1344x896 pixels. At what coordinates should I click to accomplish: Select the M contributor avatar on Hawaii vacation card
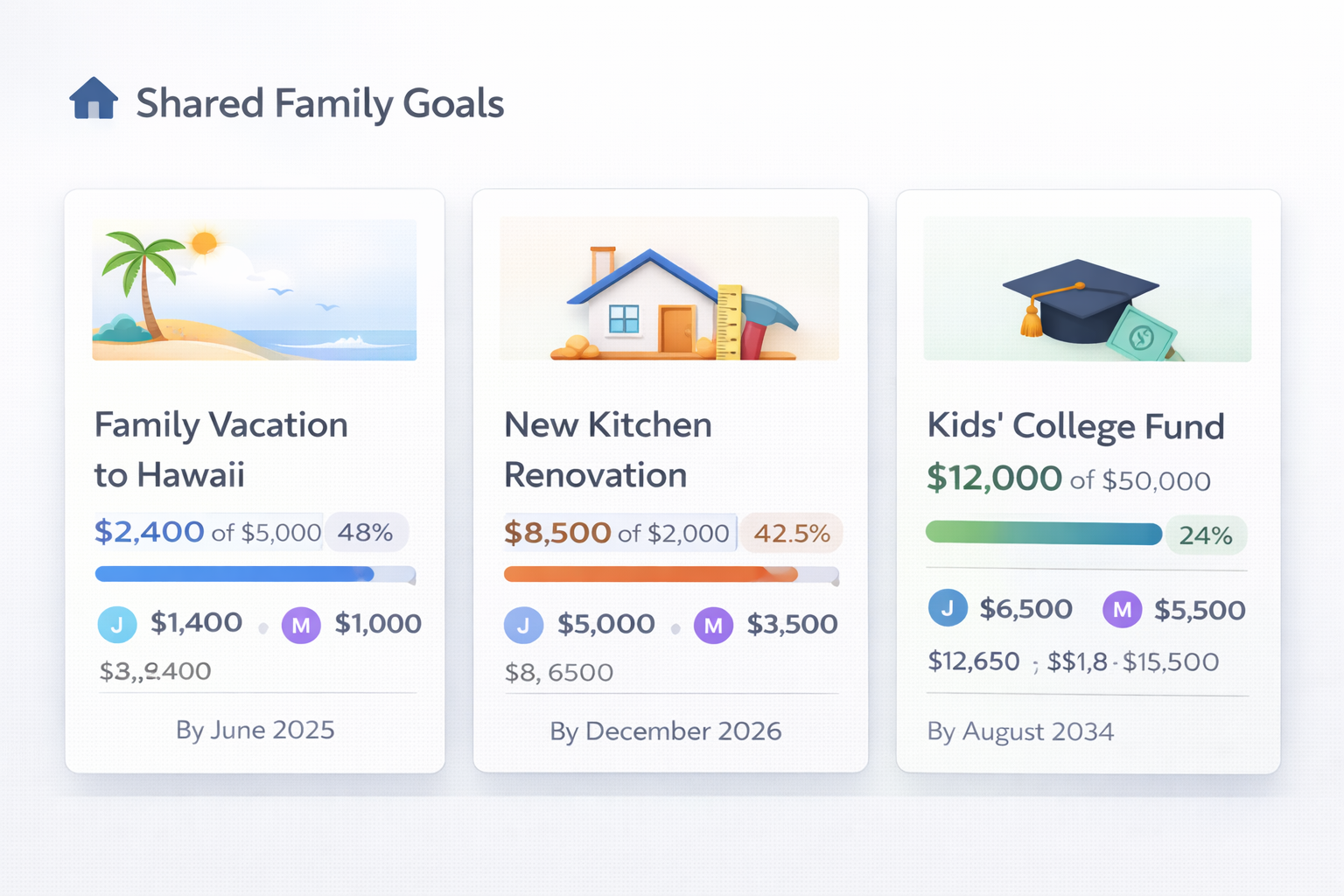pos(301,624)
